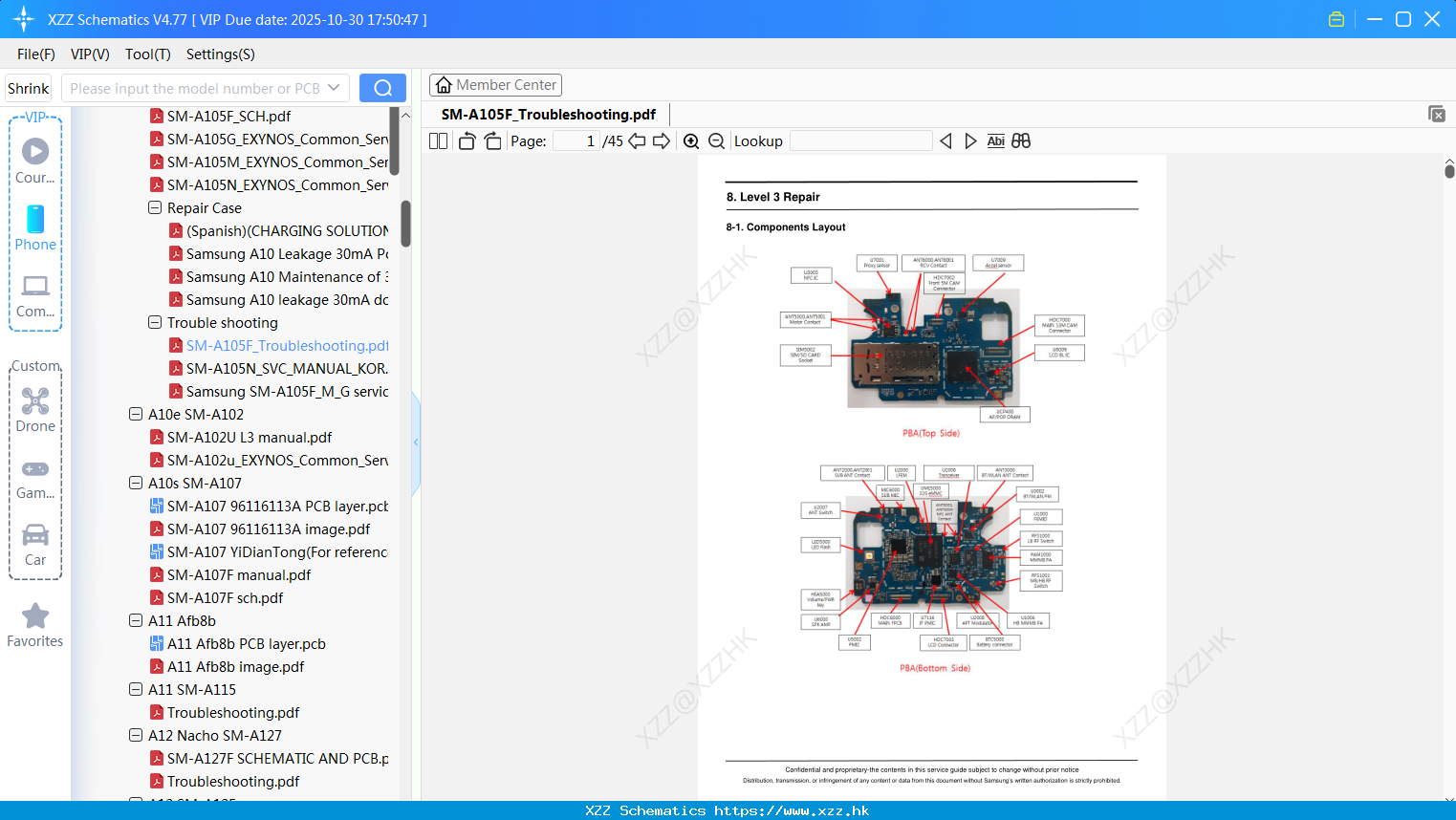The image size is (1456, 820).
Task: Open the Drone category icon
Action: (x=35, y=410)
